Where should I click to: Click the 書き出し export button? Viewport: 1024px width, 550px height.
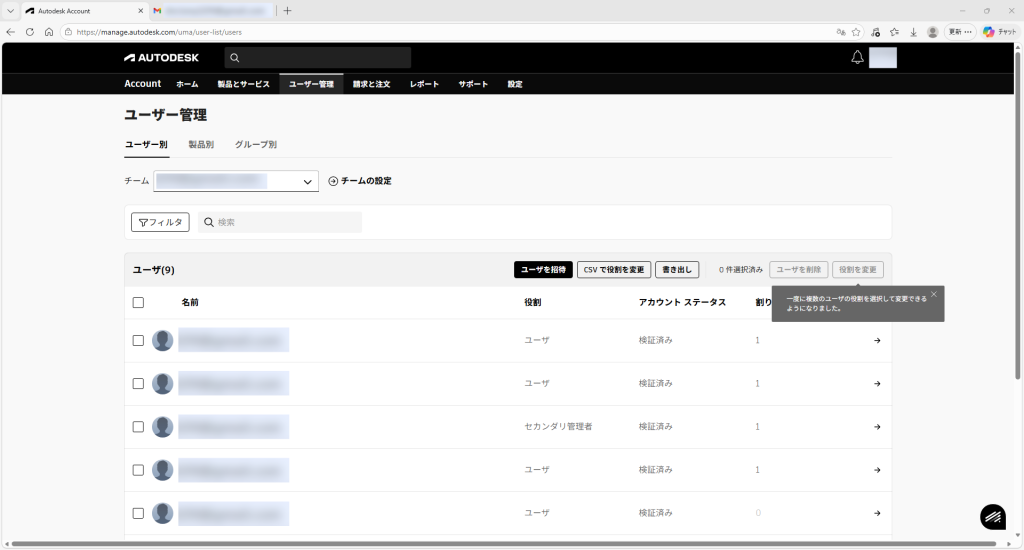(x=677, y=270)
